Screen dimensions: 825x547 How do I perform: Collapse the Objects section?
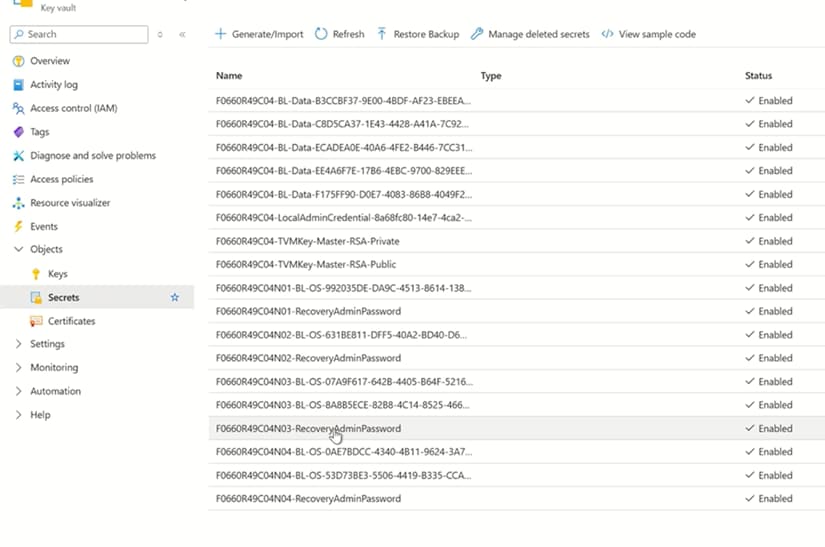(x=18, y=249)
